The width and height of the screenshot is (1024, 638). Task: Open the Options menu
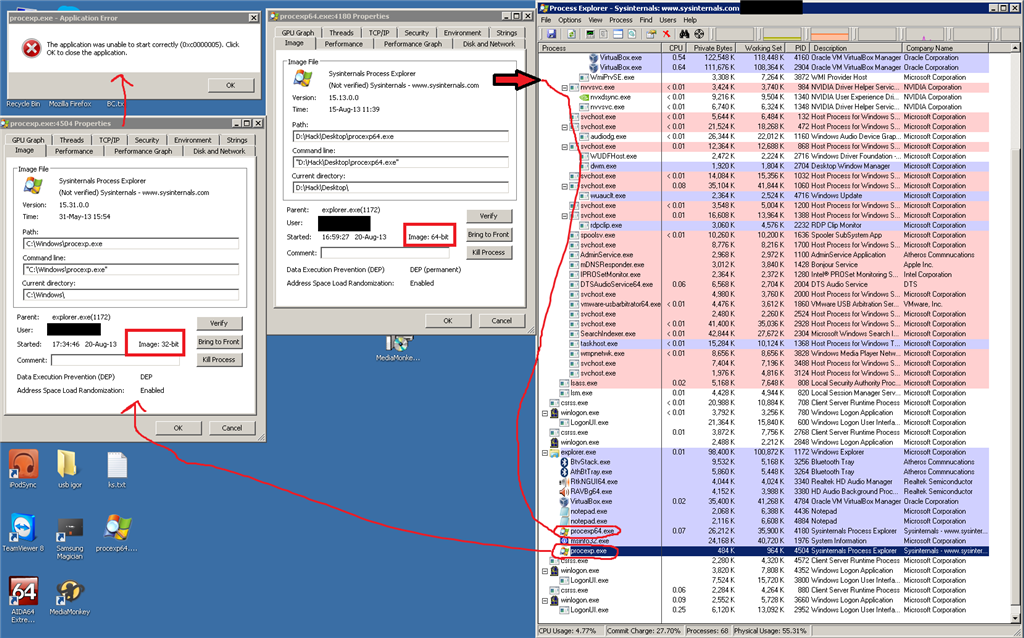569,20
